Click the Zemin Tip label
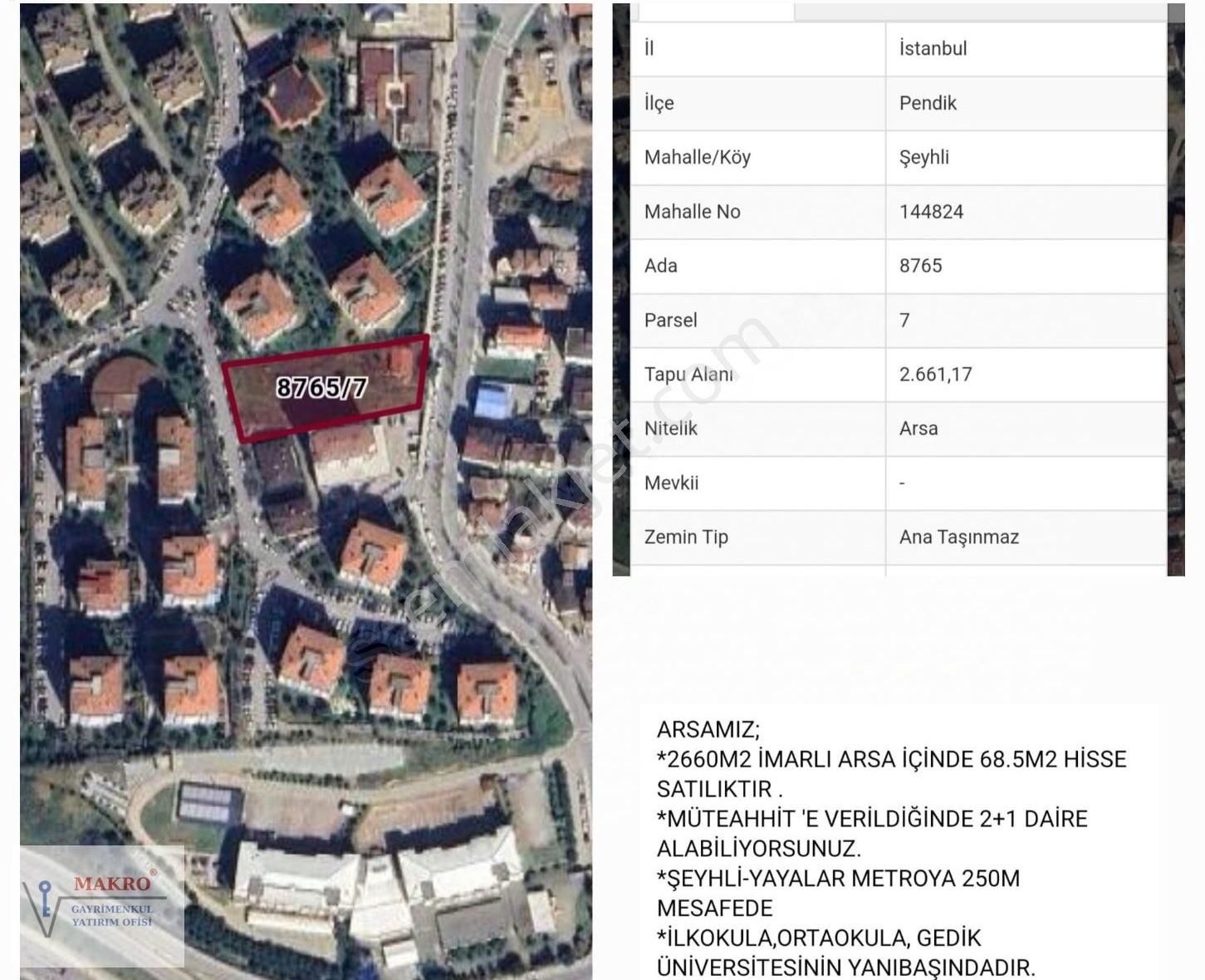 [x=686, y=537]
